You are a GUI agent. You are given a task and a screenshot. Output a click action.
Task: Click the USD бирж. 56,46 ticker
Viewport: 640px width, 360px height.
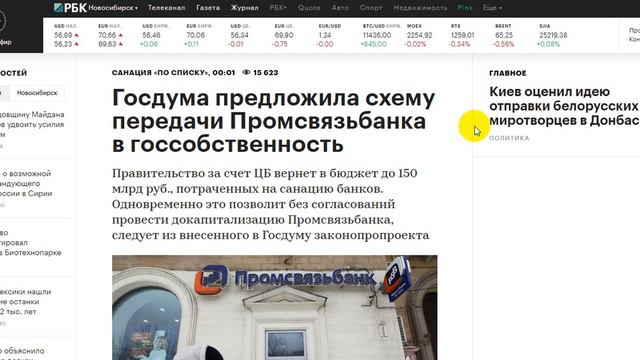[x=156, y=35]
